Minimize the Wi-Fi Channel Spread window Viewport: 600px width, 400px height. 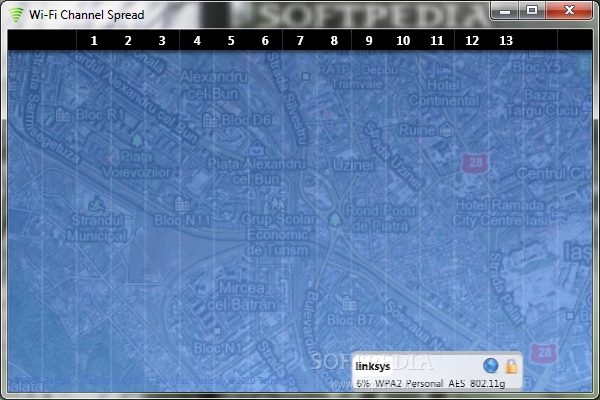pyautogui.click(x=505, y=11)
